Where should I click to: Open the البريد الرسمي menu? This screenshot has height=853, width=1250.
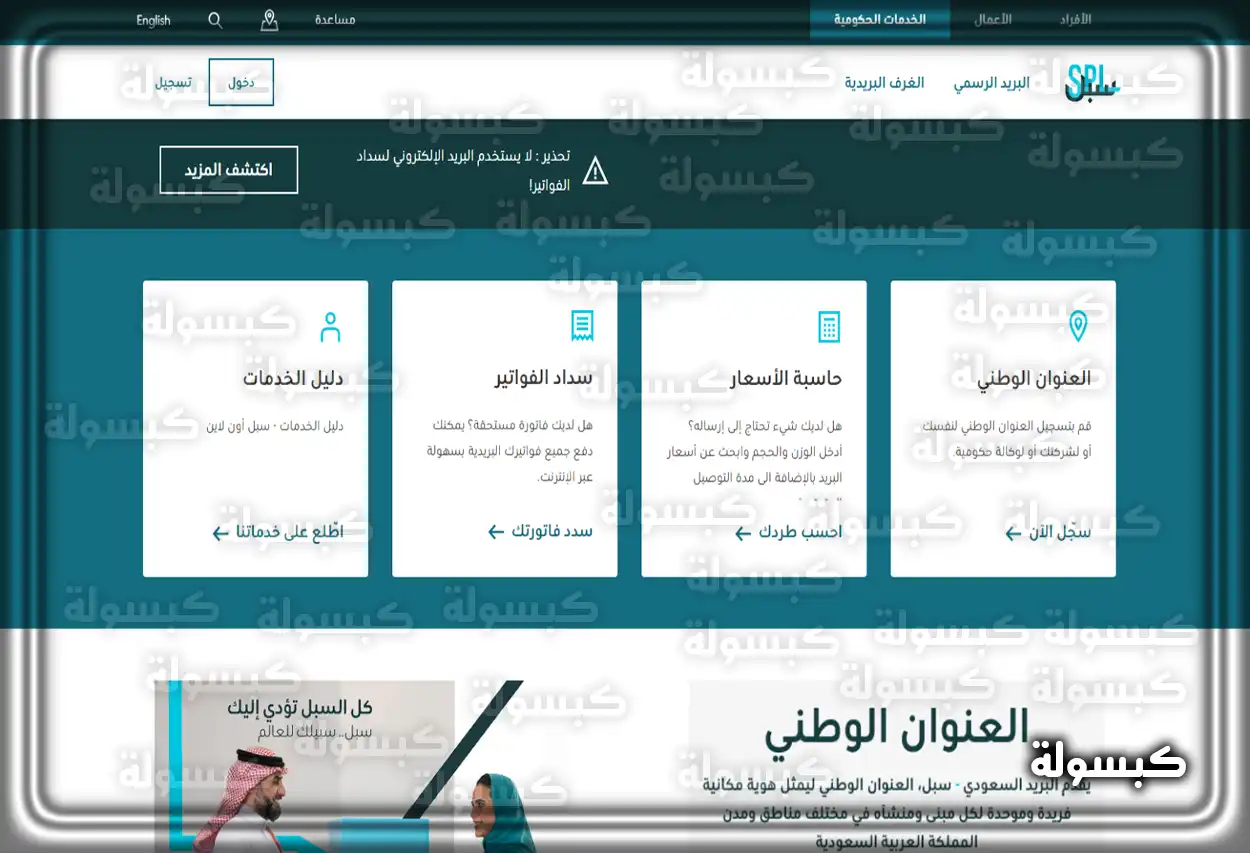tap(1002, 82)
